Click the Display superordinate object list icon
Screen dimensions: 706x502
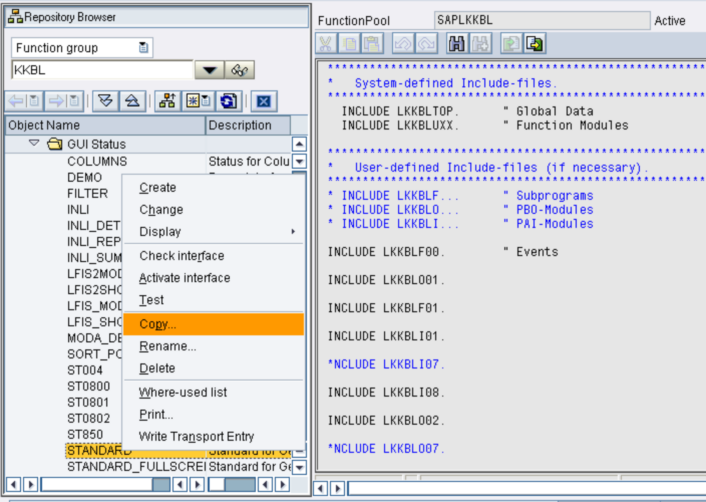click(x=168, y=101)
